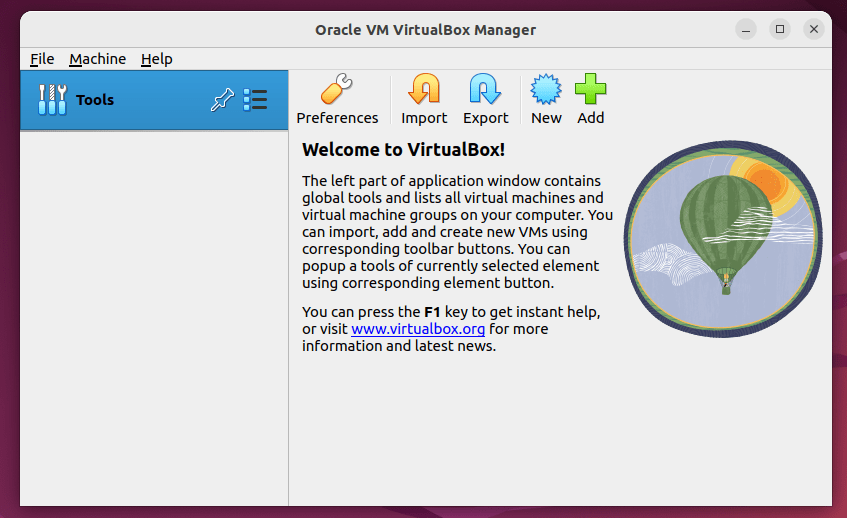Open the File menu
The height and width of the screenshot is (518, 847).
point(42,59)
